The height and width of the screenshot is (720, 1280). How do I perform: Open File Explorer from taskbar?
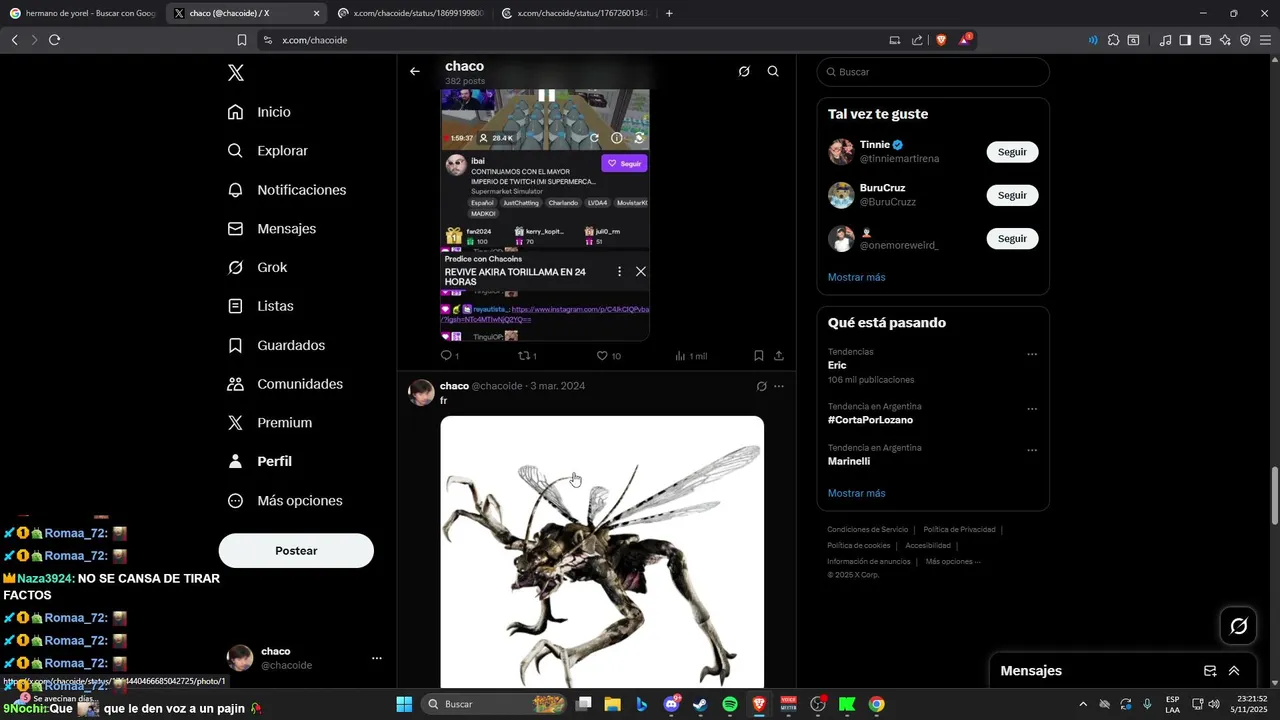(x=612, y=704)
